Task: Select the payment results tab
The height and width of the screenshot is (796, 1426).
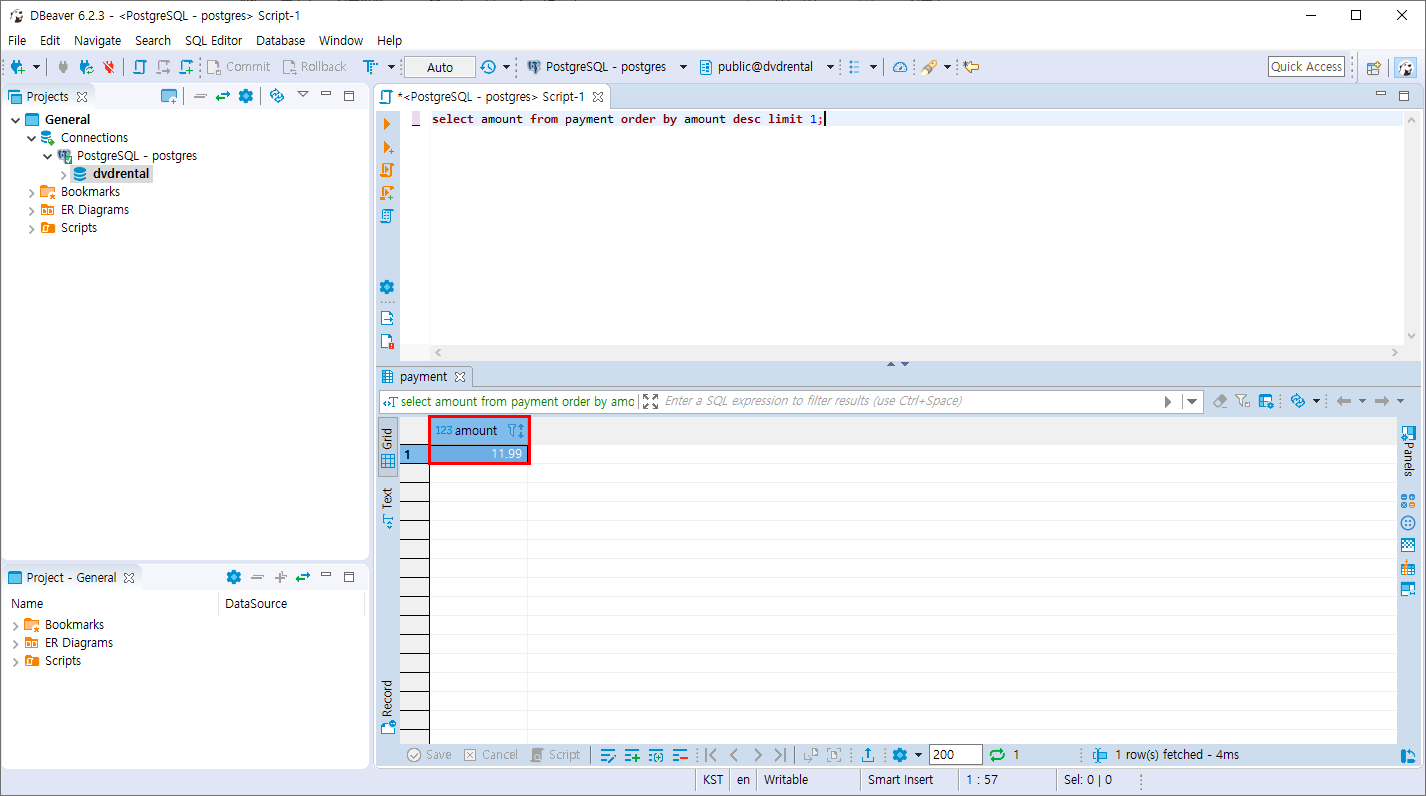Action: pos(424,377)
